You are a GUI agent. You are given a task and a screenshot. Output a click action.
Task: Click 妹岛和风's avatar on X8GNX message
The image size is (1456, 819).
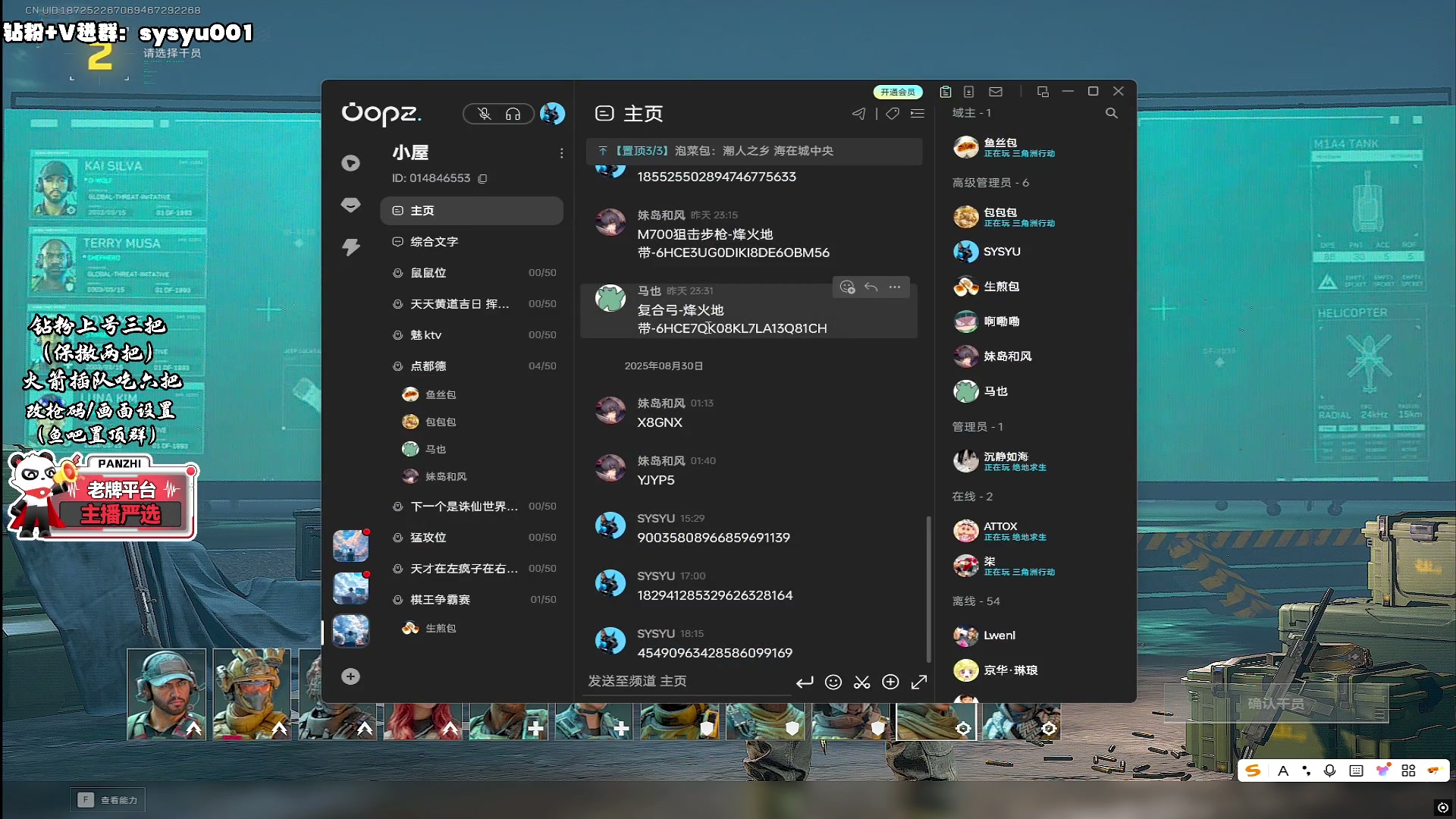click(610, 410)
